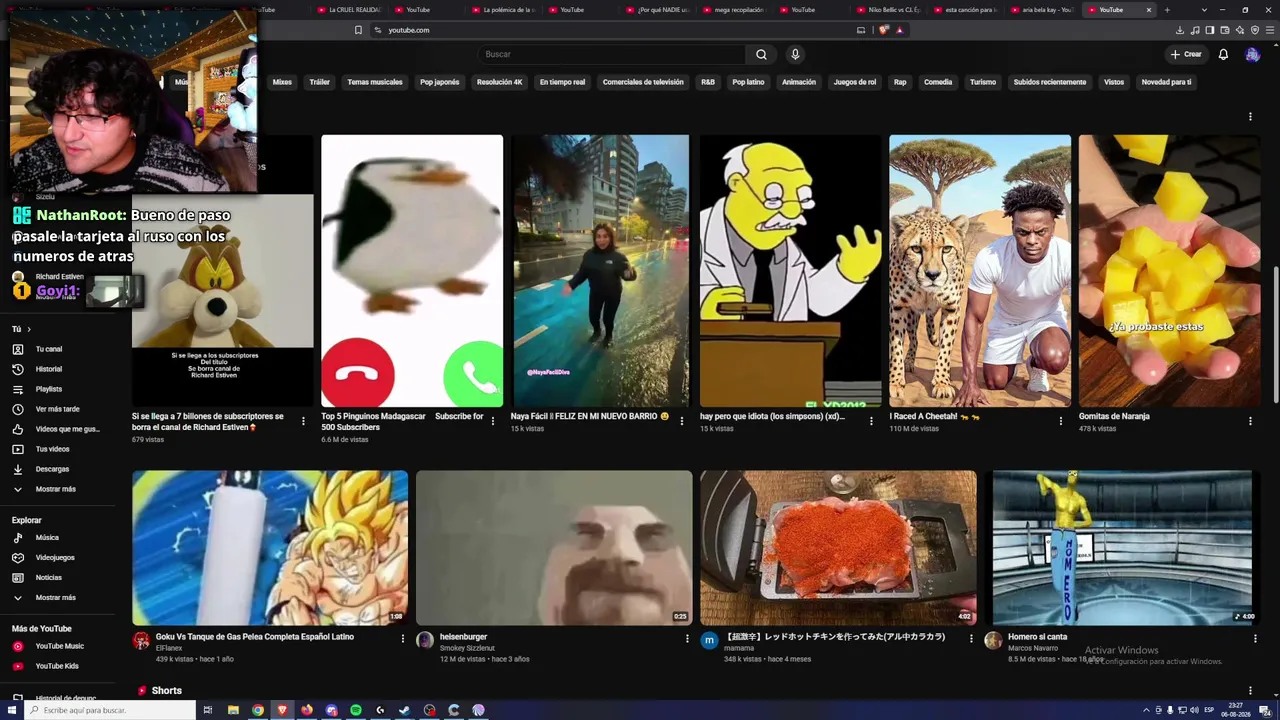Switch to the Niko Bellic vs CJ browser tab
This screenshot has width=1280, height=720.
coord(888,10)
